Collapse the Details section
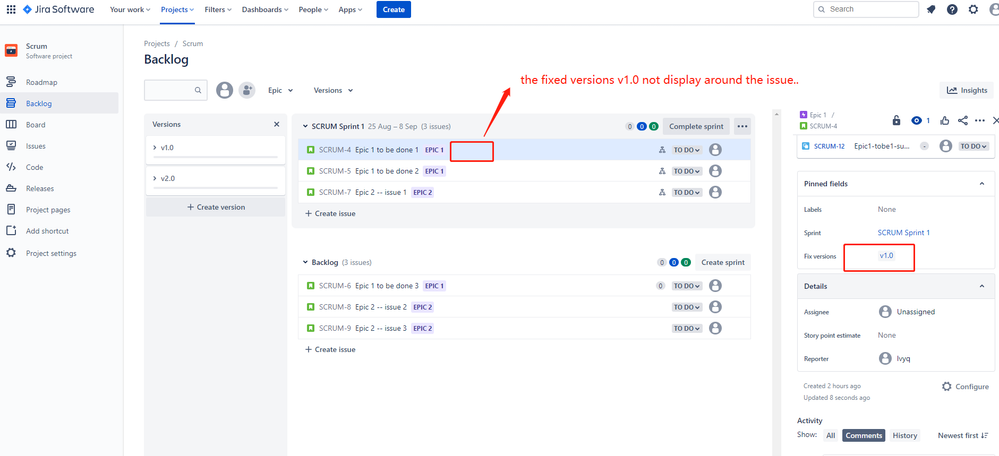999x456 pixels. (981, 287)
